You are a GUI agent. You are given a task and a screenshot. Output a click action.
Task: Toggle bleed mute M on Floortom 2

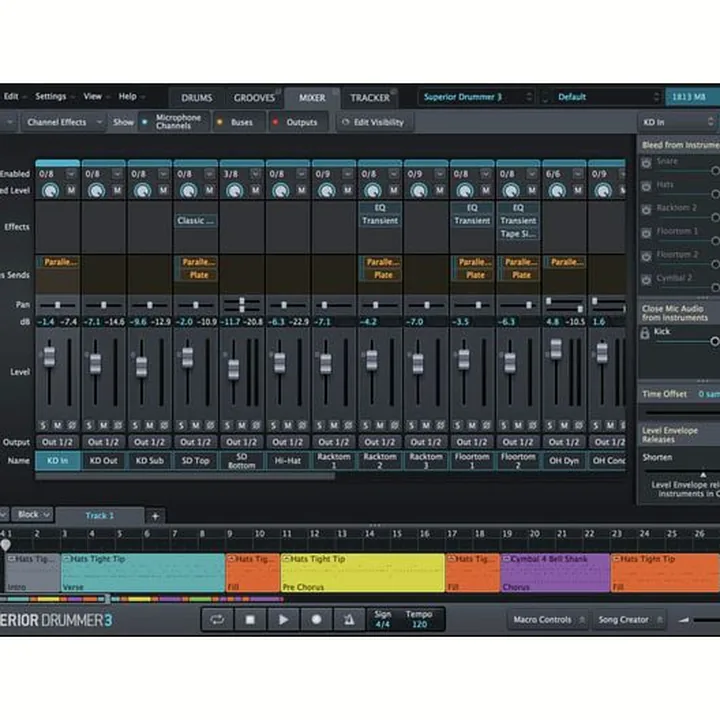pyautogui.click(x=532, y=190)
